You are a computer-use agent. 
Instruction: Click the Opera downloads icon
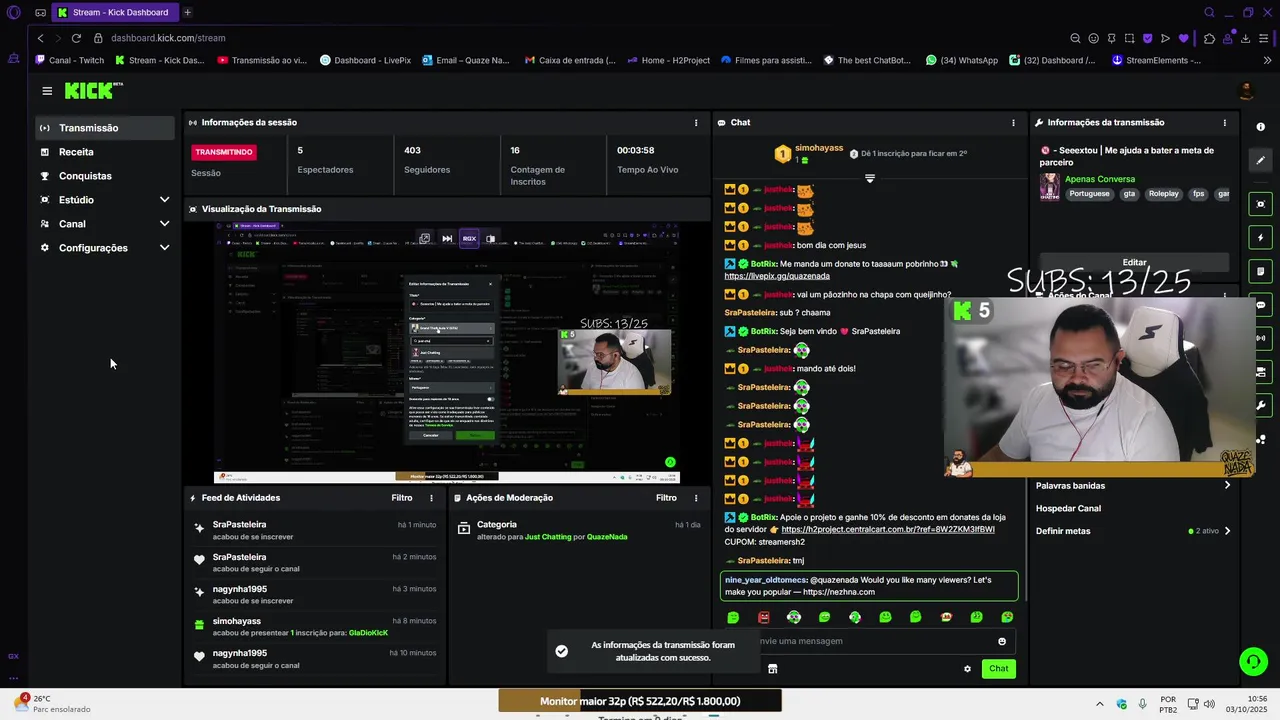pyautogui.click(x=1245, y=38)
